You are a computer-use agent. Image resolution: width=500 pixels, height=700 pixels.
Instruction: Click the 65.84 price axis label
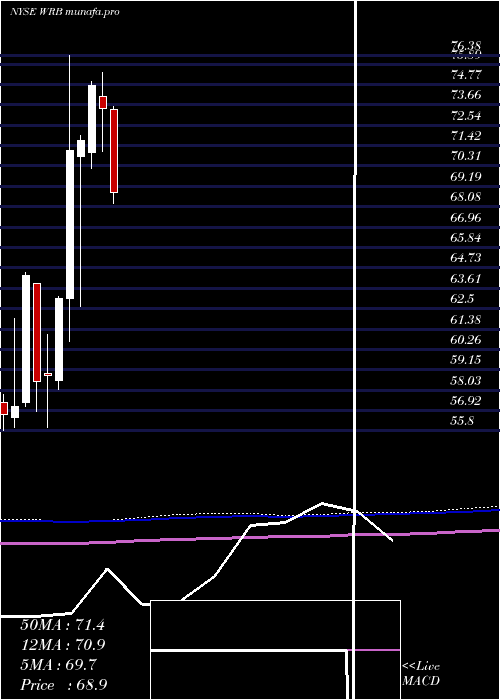pyautogui.click(x=466, y=238)
